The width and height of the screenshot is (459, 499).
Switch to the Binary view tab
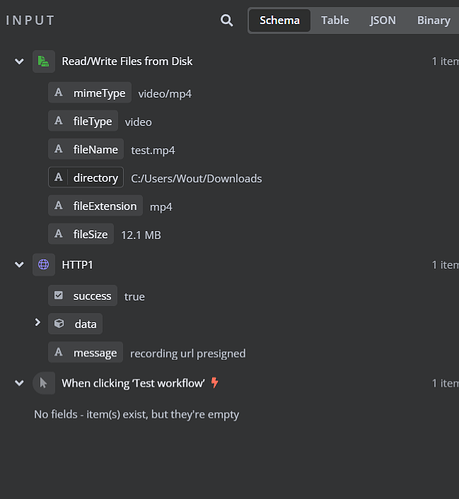pyautogui.click(x=434, y=20)
